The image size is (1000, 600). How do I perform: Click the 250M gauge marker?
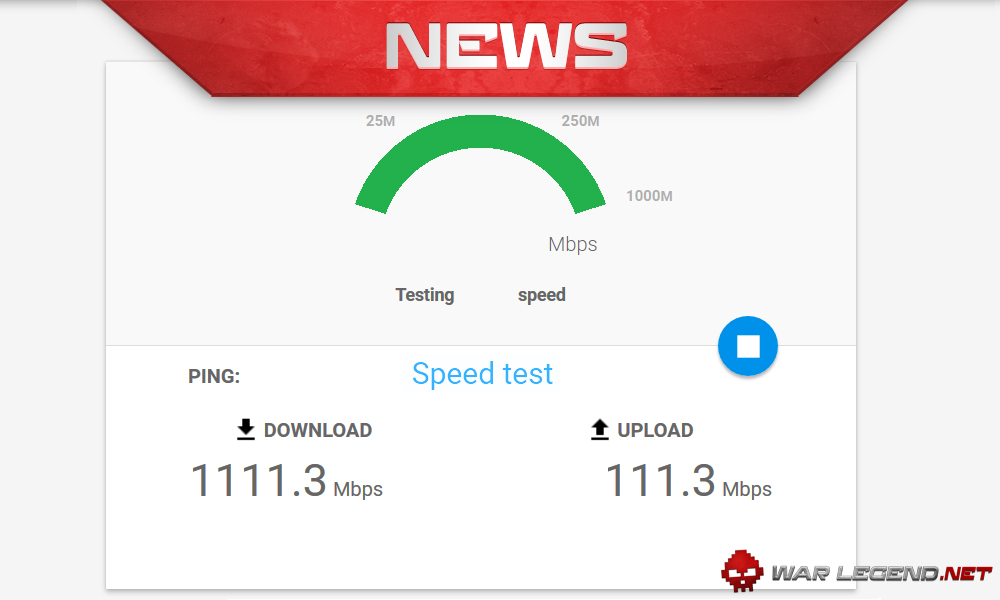click(x=580, y=121)
